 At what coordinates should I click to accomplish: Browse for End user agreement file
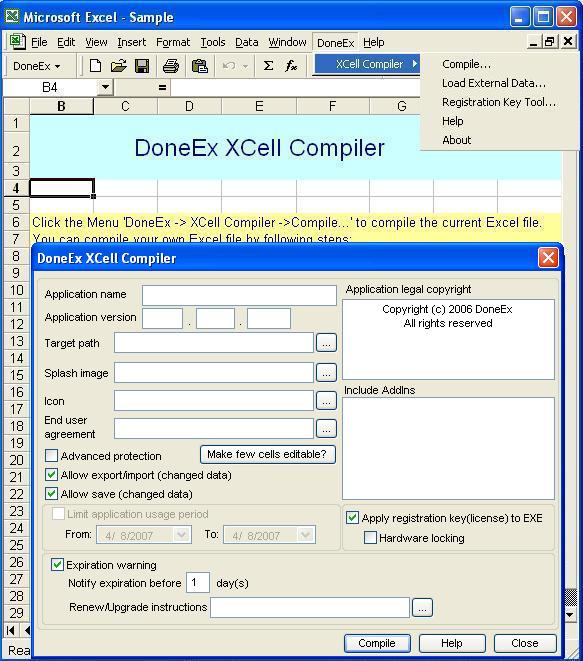click(326, 429)
